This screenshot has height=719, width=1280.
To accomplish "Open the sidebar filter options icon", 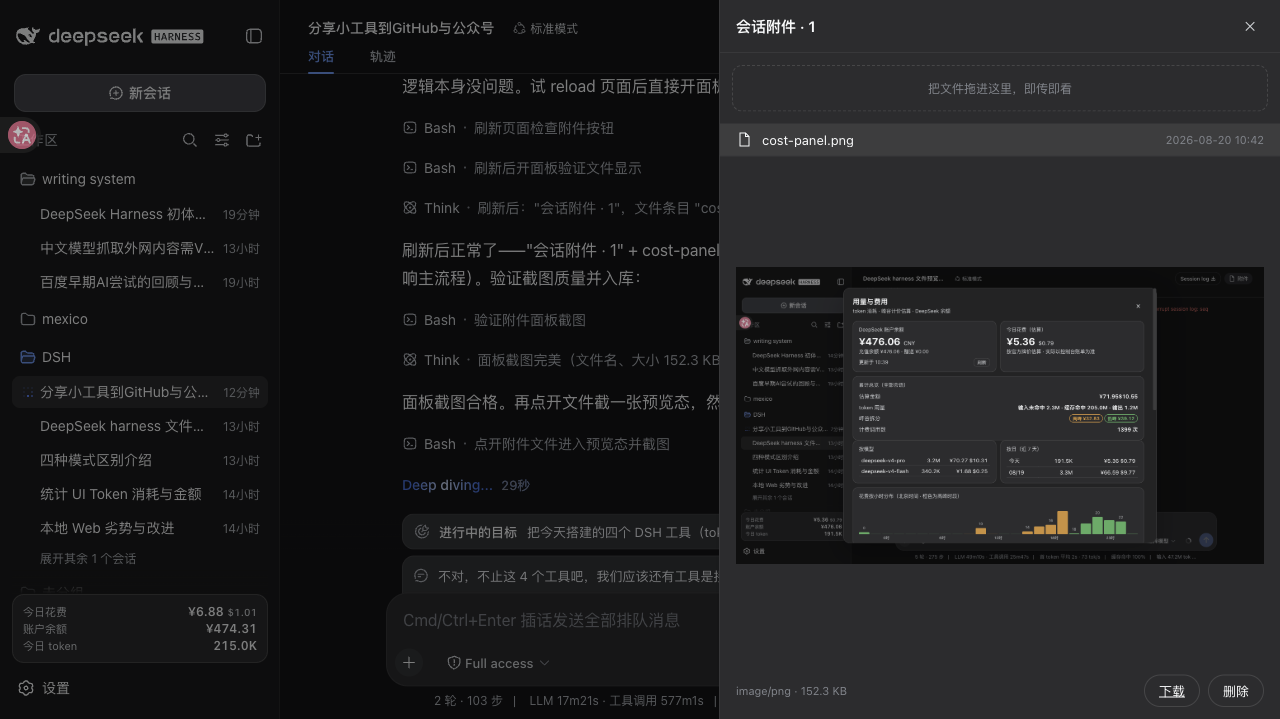I will (222, 140).
